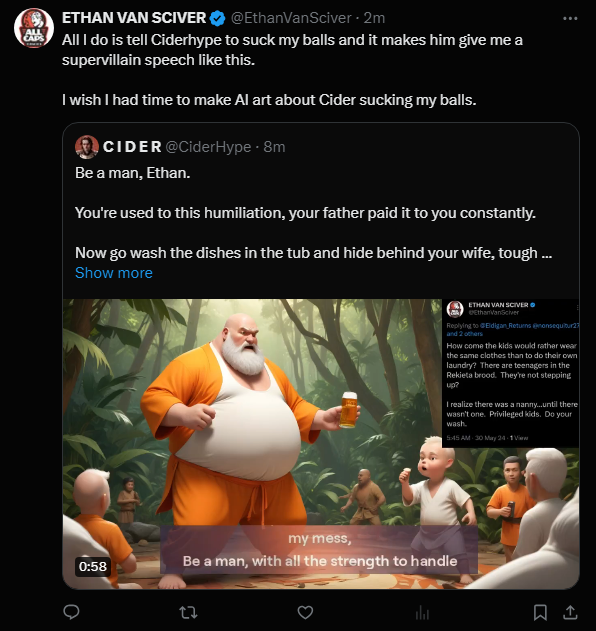The height and width of the screenshot is (631, 596).
Task: Open the 2m post timestamp
Action: [x=374, y=18]
